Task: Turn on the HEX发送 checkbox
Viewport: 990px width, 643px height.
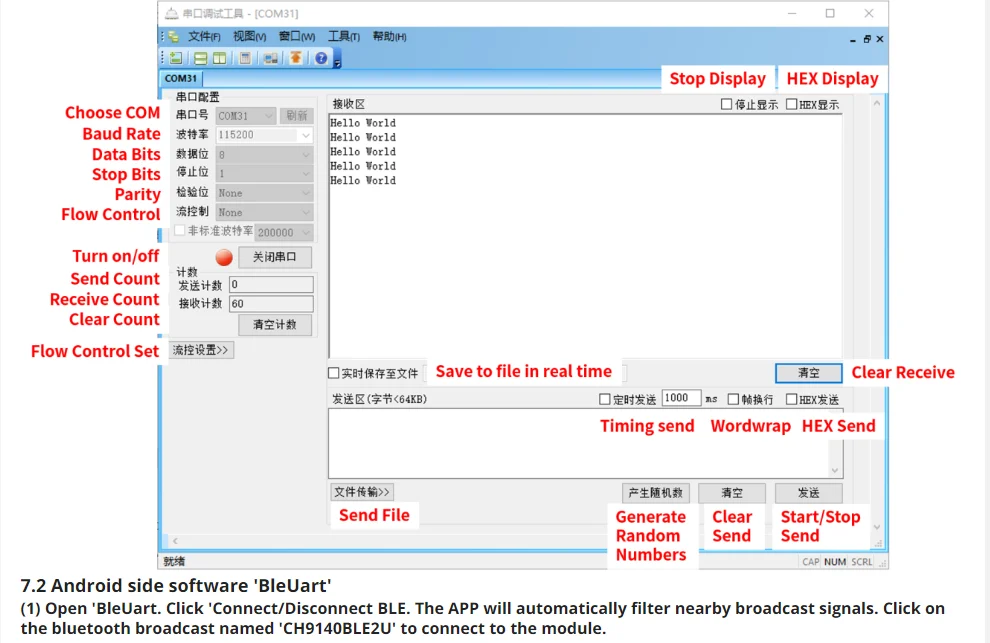Action: coord(791,399)
